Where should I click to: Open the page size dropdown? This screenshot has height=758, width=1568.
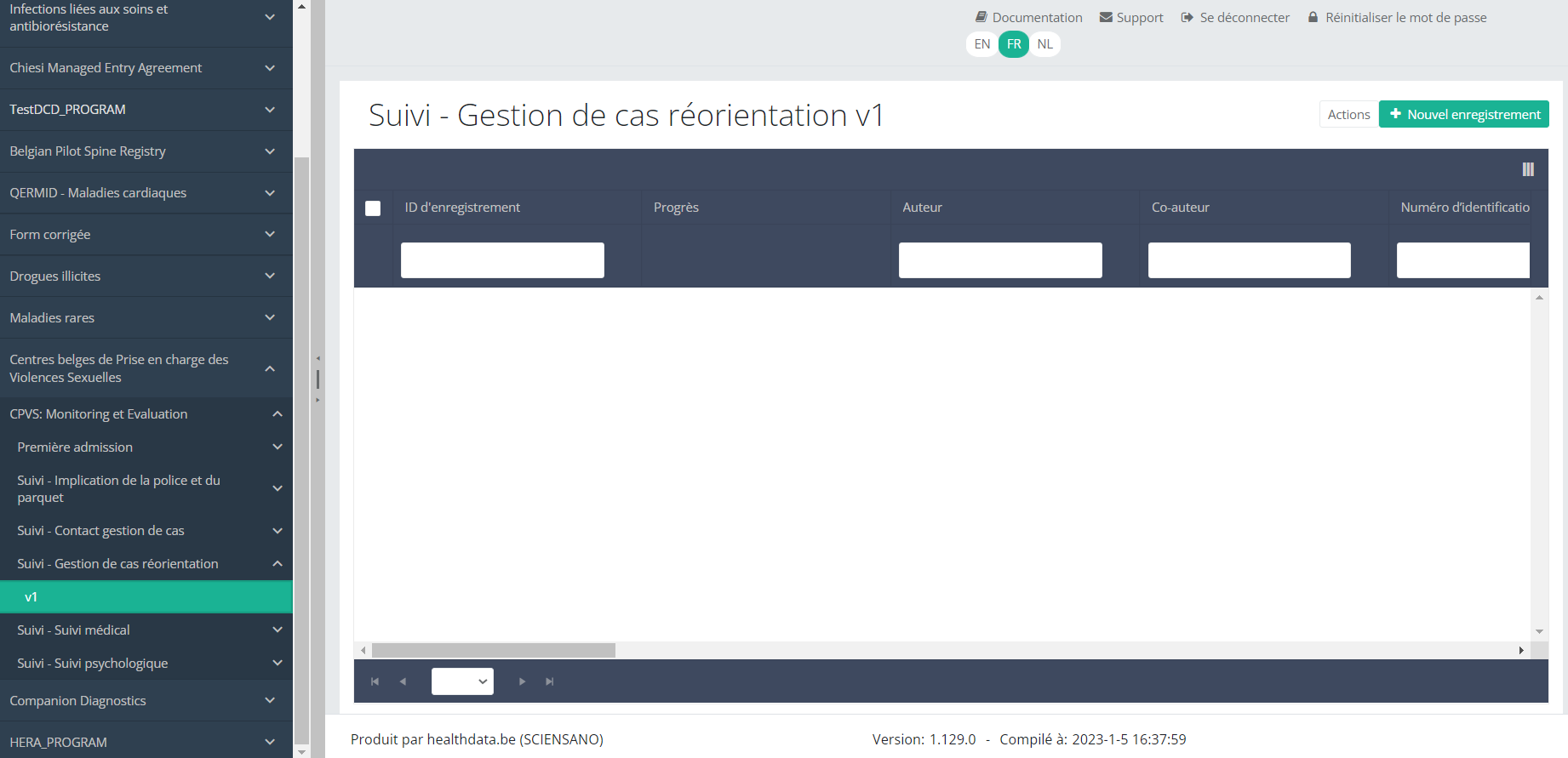pos(462,681)
